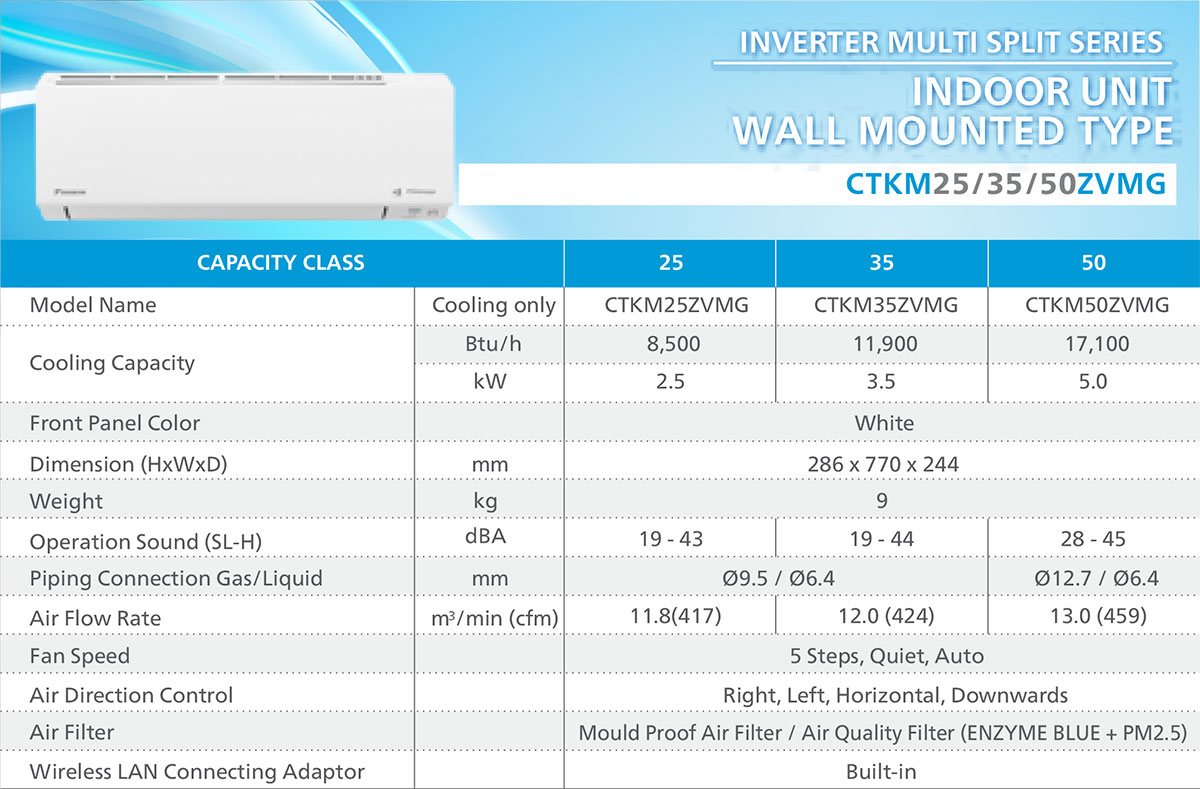This screenshot has width=1200, height=789.
Task: Click the 2.5 kW value
Action: 671,383
